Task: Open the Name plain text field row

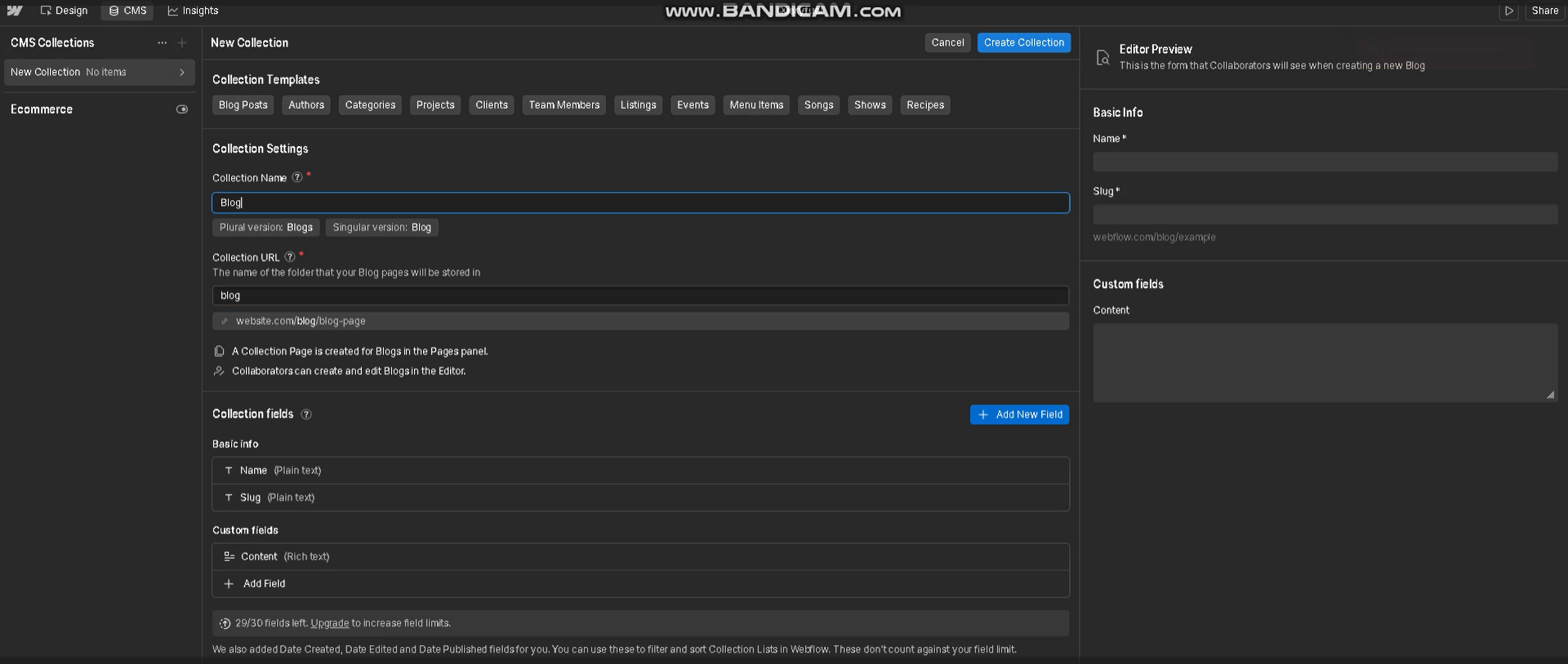Action: coord(640,470)
